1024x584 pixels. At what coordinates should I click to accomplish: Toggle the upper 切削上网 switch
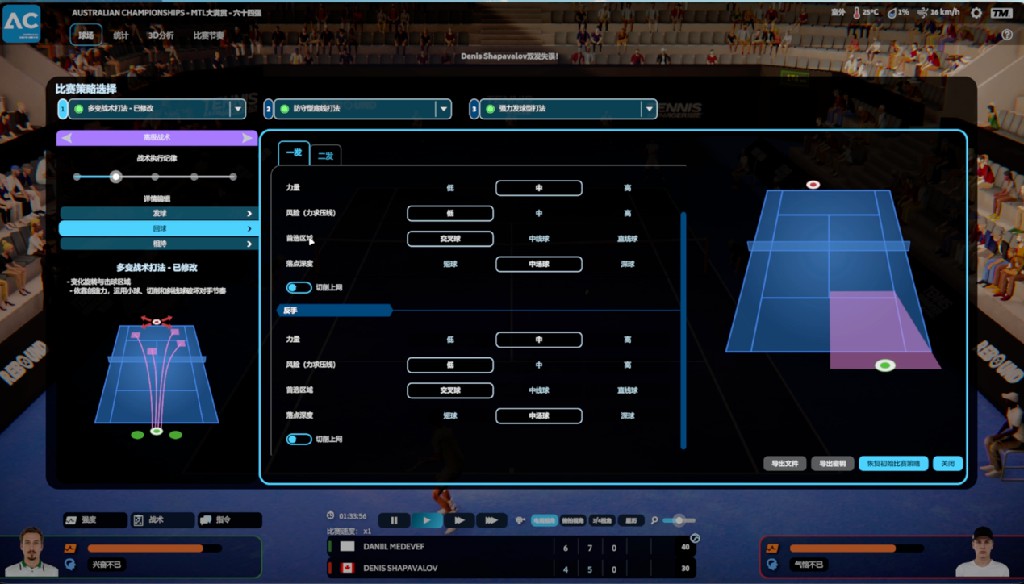coord(298,288)
